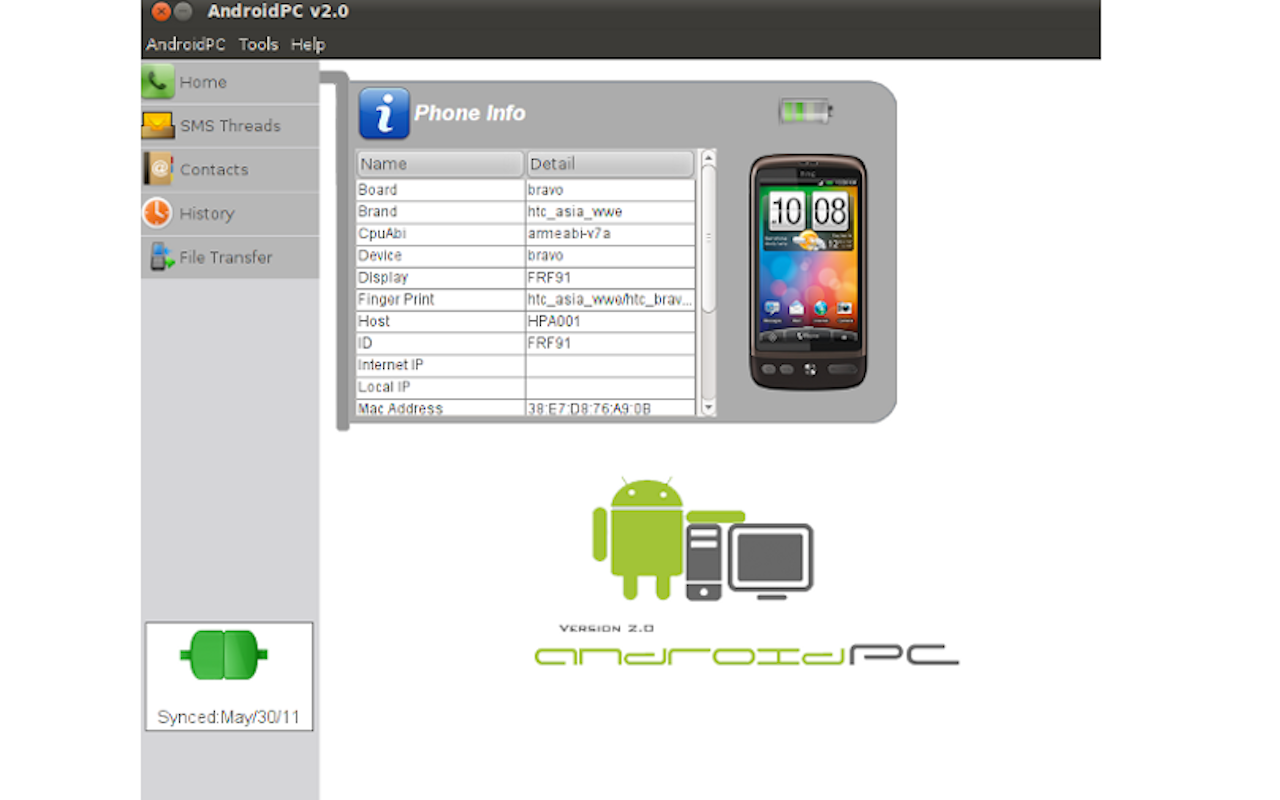Switch to the SMS Threads tab label

[x=230, y=126]
